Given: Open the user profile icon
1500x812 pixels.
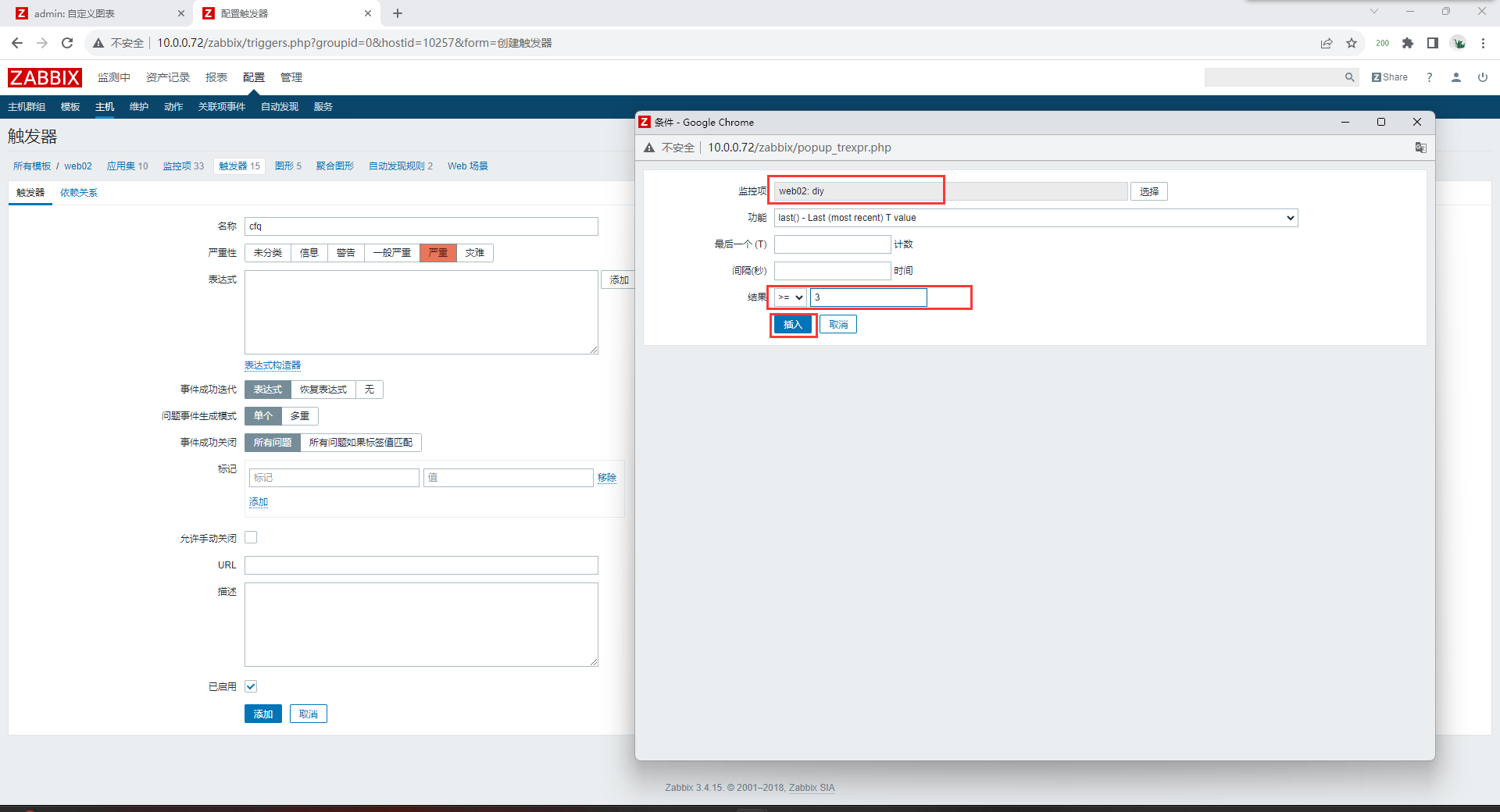Looking at the screenshot, I should pyautogui.click(x=1456, y=77).
